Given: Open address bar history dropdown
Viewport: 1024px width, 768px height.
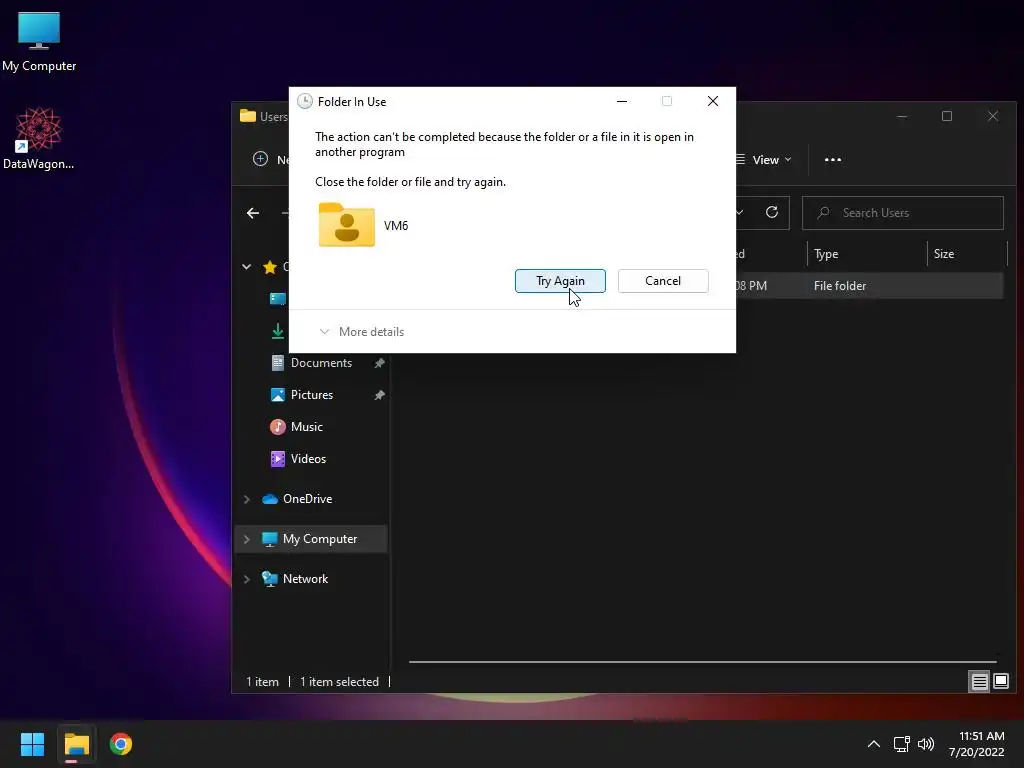Looking at the screenshot, I should pyautogui.click(x=740, y=212).
